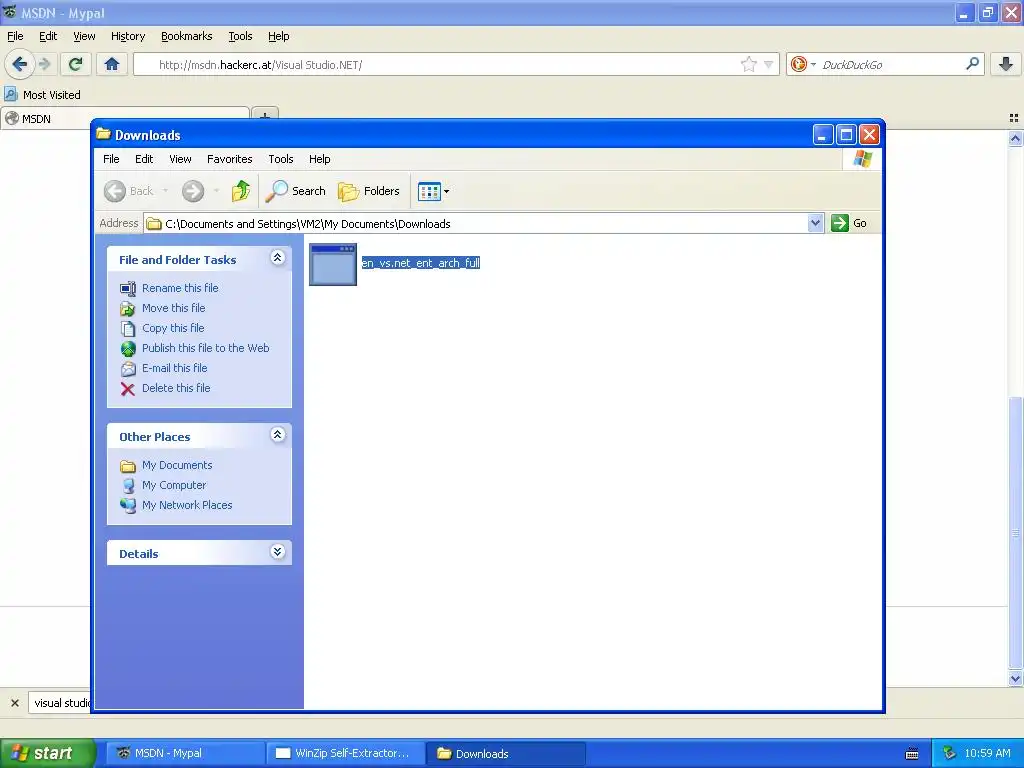Open Mypal's History menu
Viewport: 1024px width, 768px height.
[x=128, y=36]
